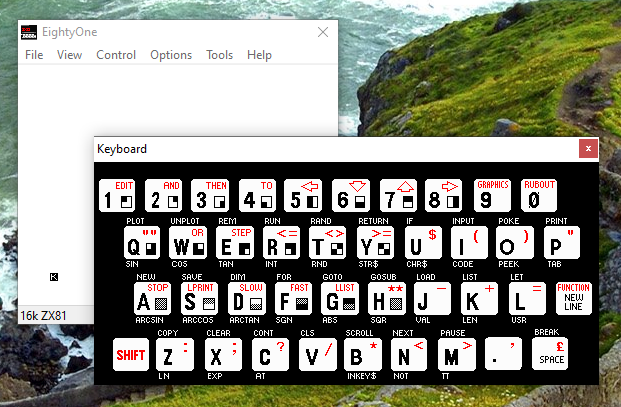Click the period comma key
Screen dimensions: 621x407
click(503, 354)
